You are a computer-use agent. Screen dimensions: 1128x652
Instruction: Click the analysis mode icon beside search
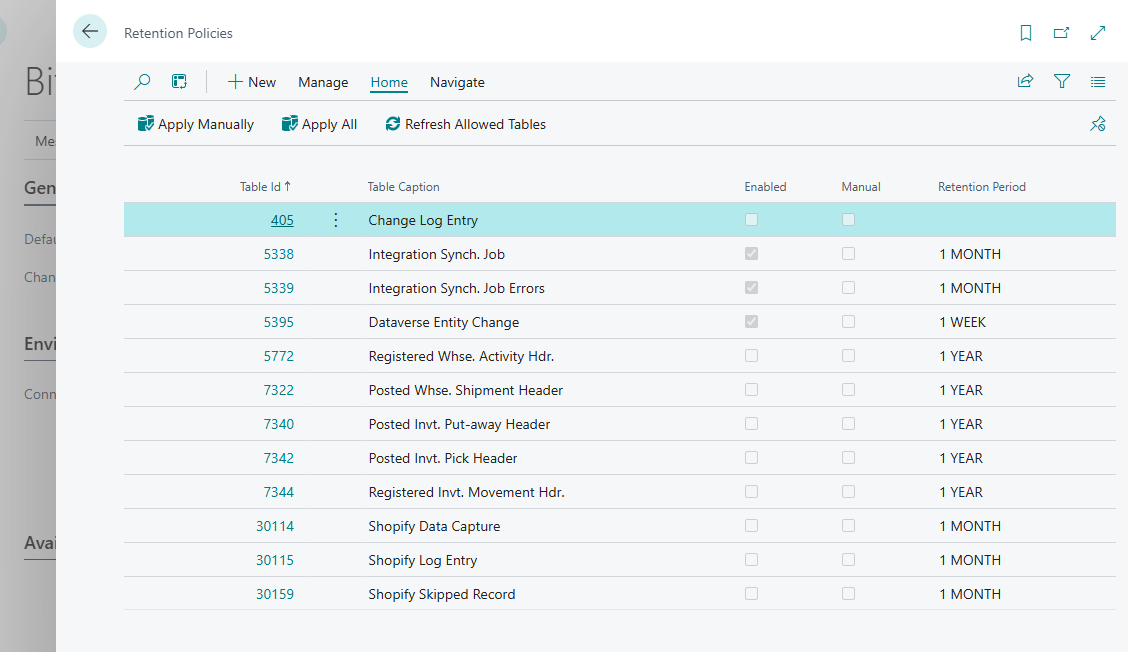(179, 82)
